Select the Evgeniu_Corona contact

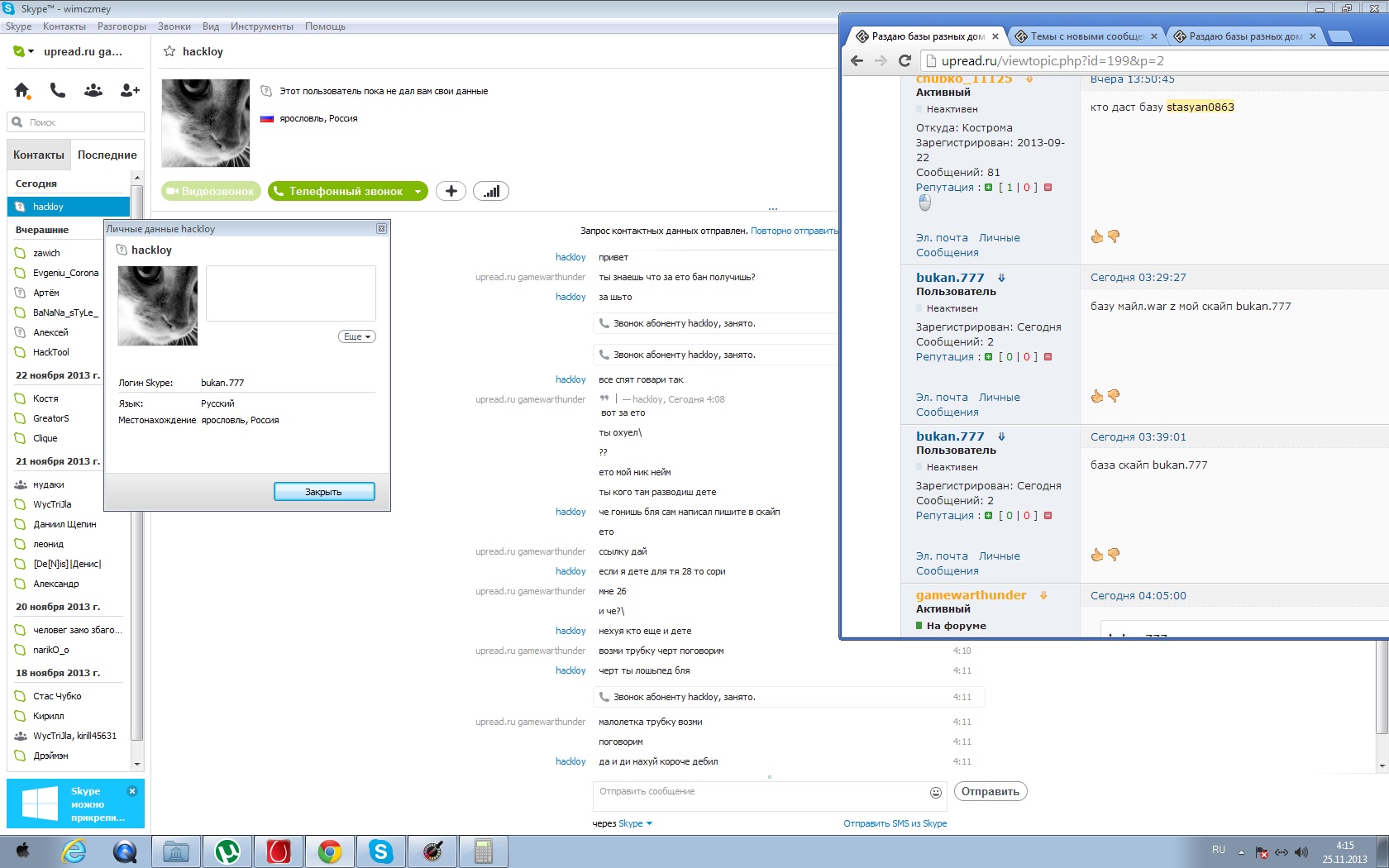click(68, 273)
